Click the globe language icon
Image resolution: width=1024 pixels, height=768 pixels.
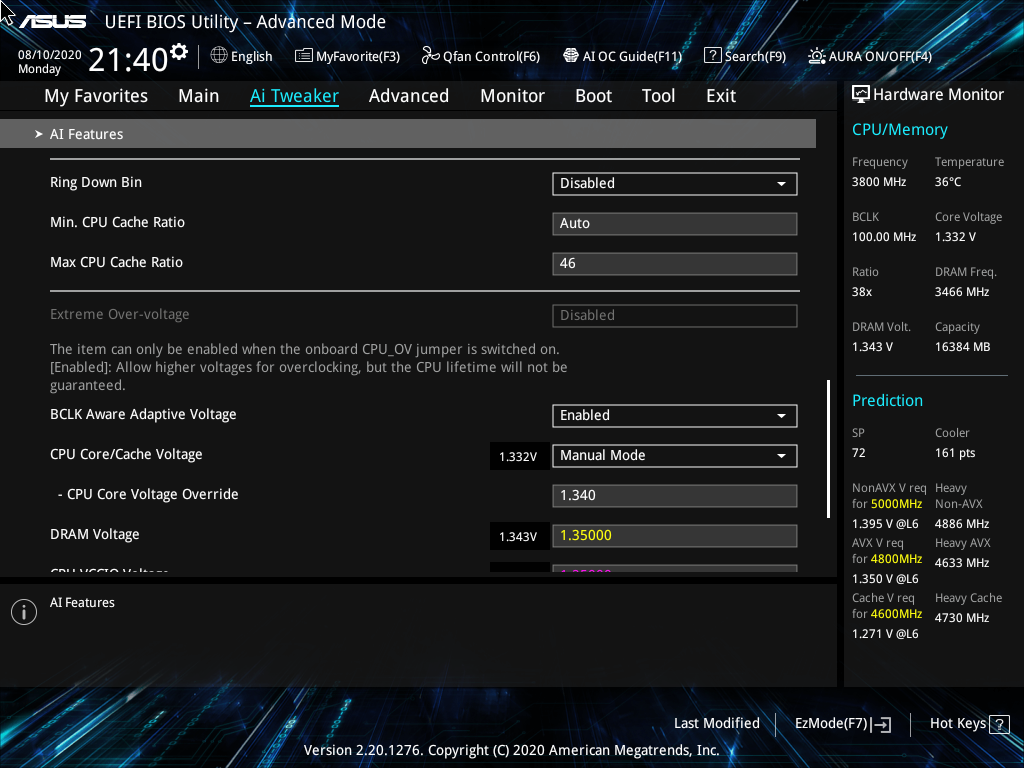point(219,56)
